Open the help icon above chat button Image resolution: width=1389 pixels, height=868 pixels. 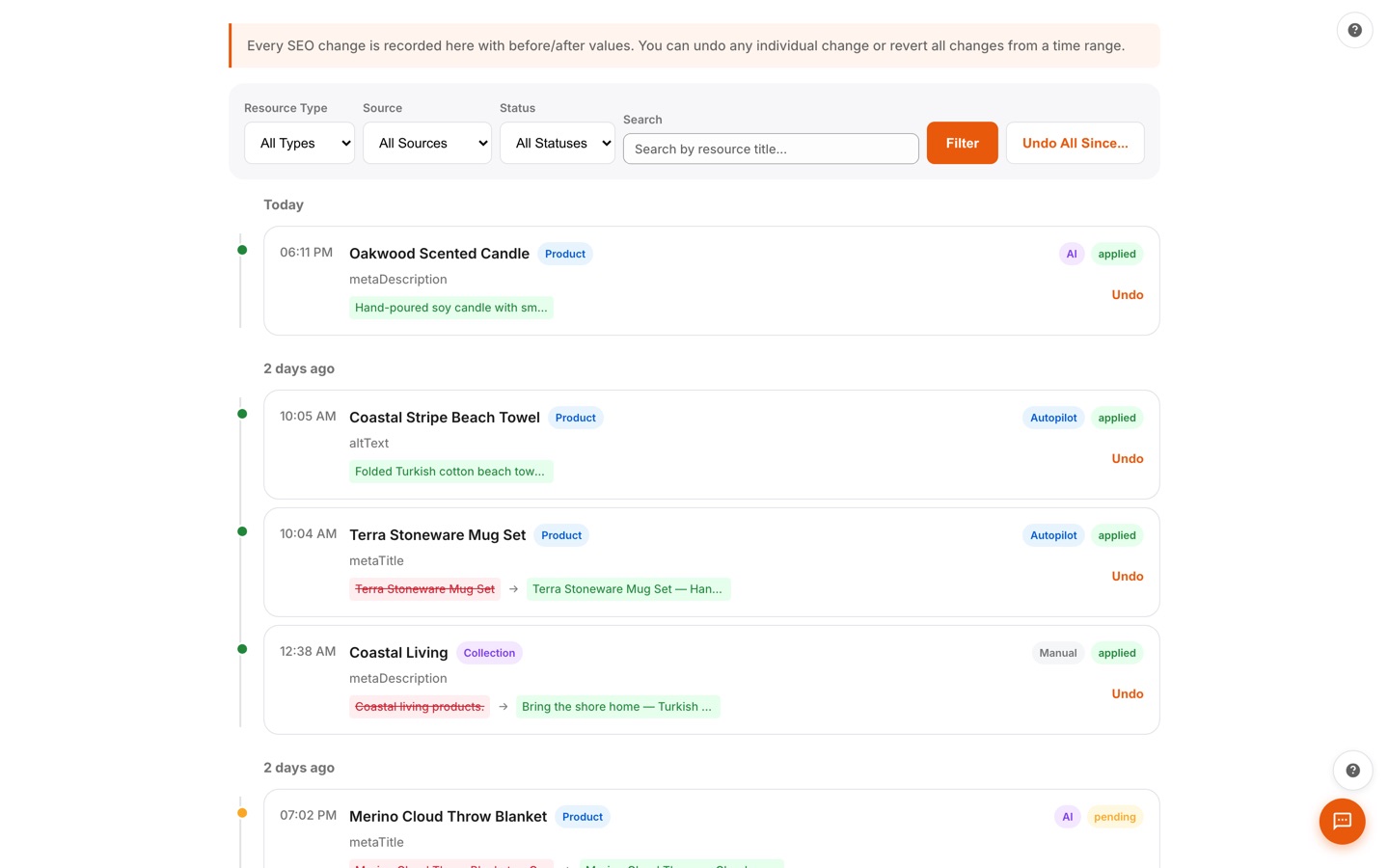[1352, 771]
